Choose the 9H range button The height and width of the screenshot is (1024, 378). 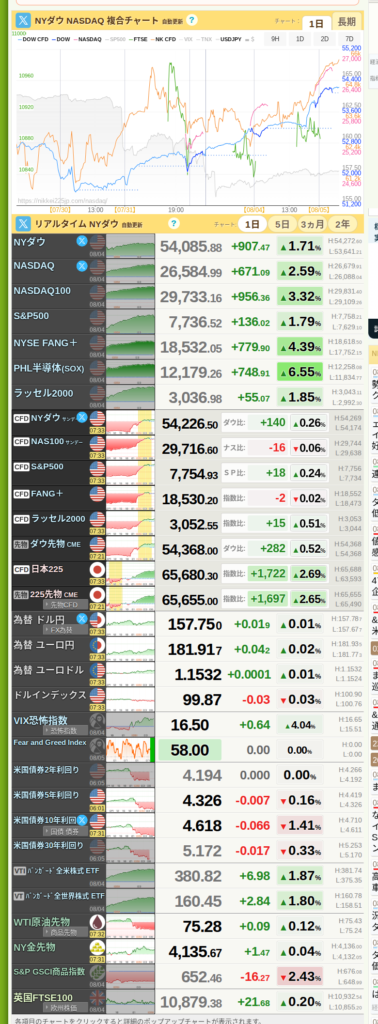(276, 39)
